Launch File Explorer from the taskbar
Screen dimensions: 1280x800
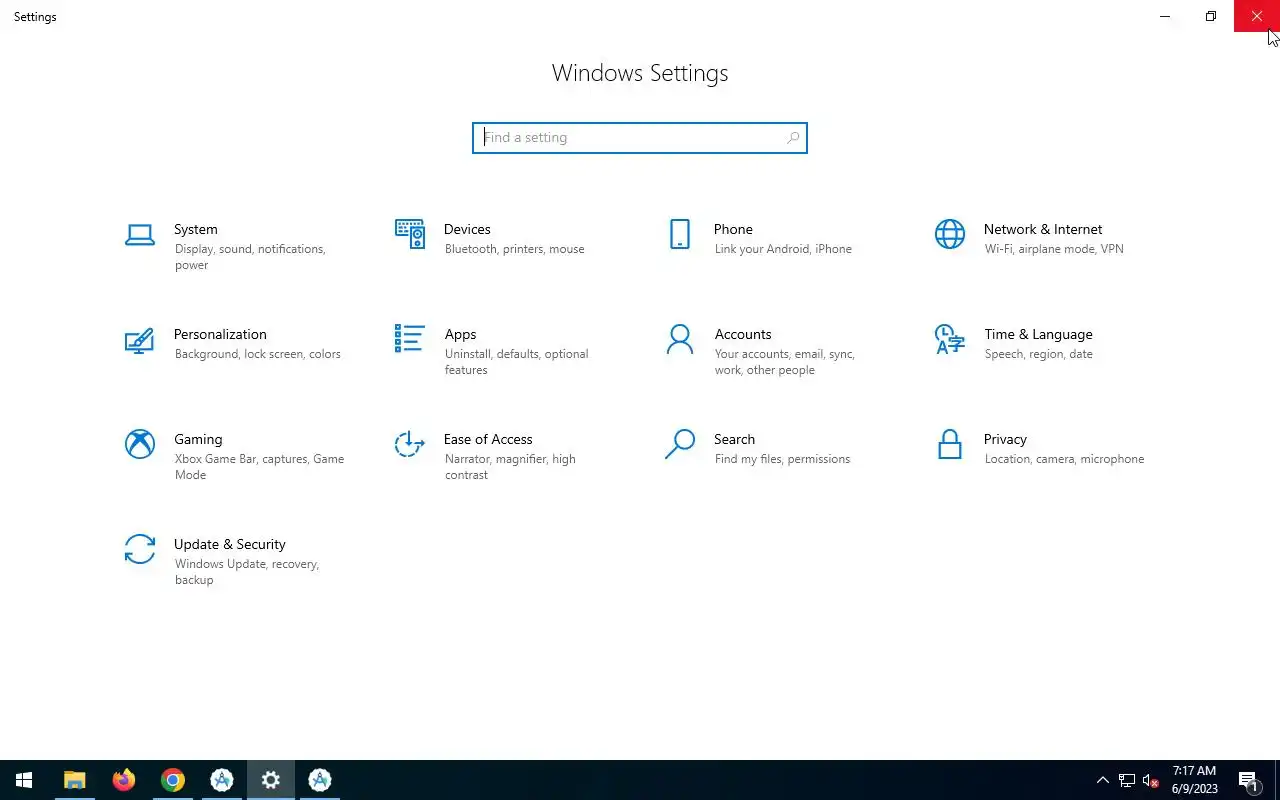tap(74, 780)
